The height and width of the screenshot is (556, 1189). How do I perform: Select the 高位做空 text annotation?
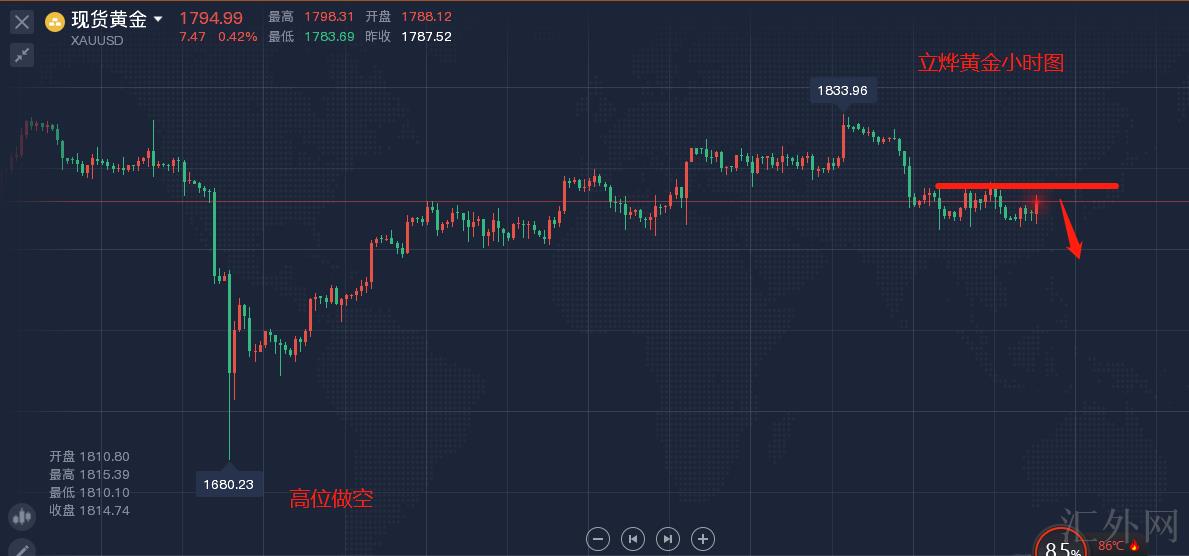tap(331, 498)
